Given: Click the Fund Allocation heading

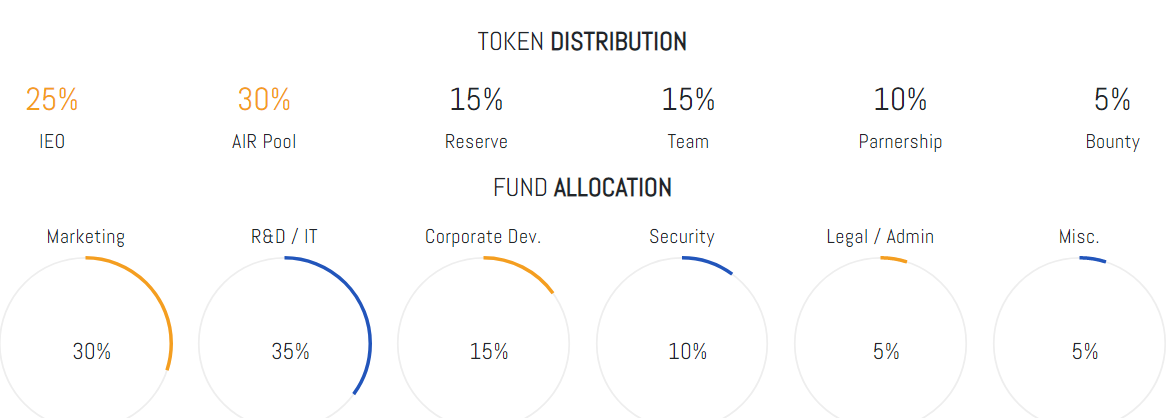Looking at the screenshot, I should coord(582,187).
